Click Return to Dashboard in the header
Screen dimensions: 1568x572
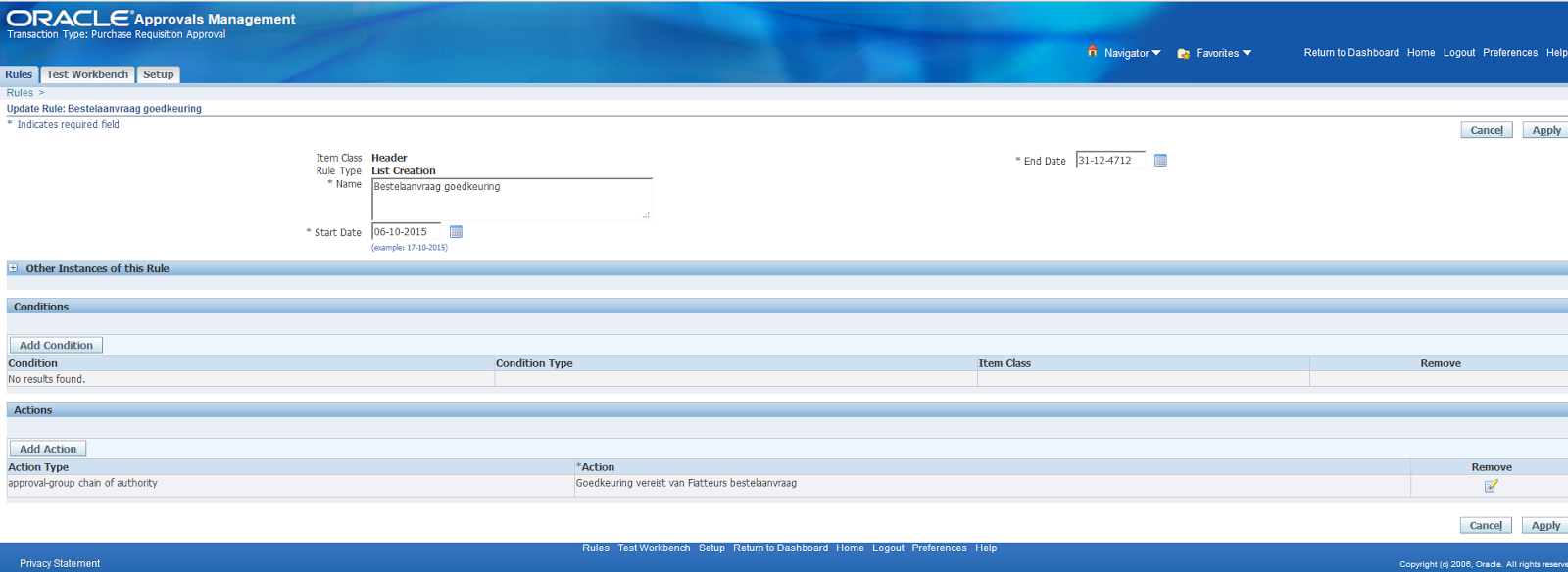1351,53
